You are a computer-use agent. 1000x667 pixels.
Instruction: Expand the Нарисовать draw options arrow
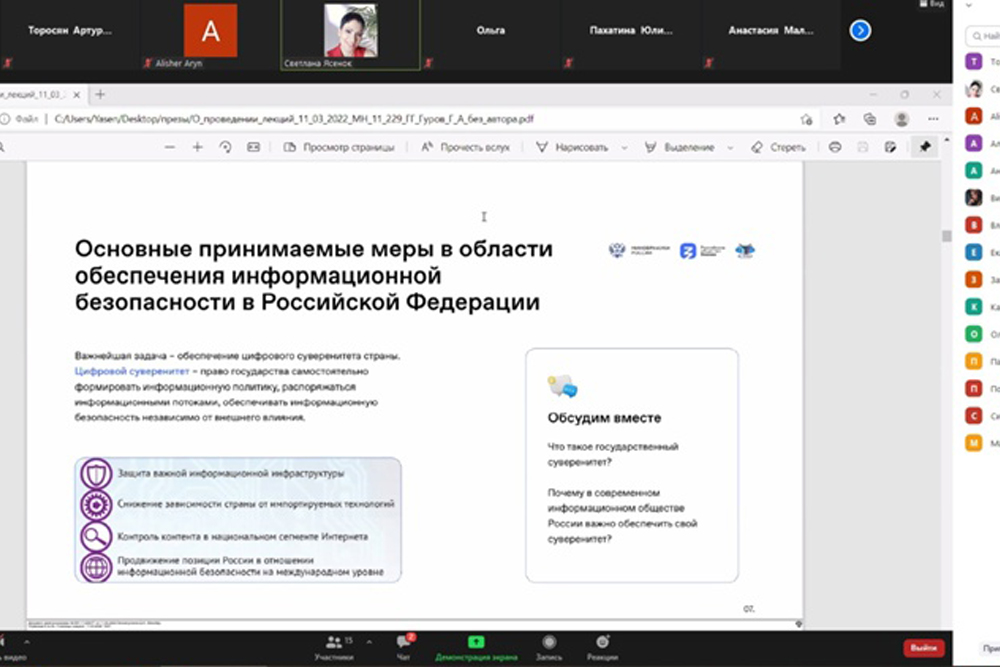[x=624, y=147]
